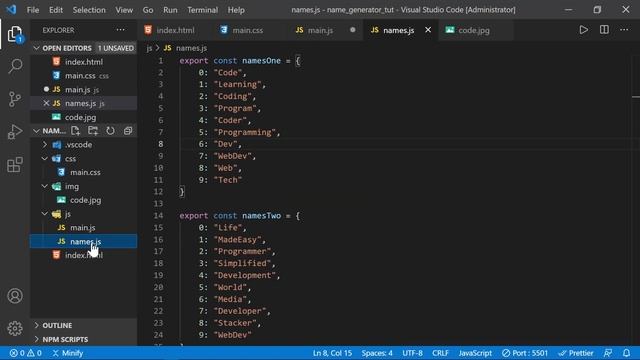This screenshot has width=640, height=360.
Task: Open the feedback icon in status bar
Action: point(608,353)
